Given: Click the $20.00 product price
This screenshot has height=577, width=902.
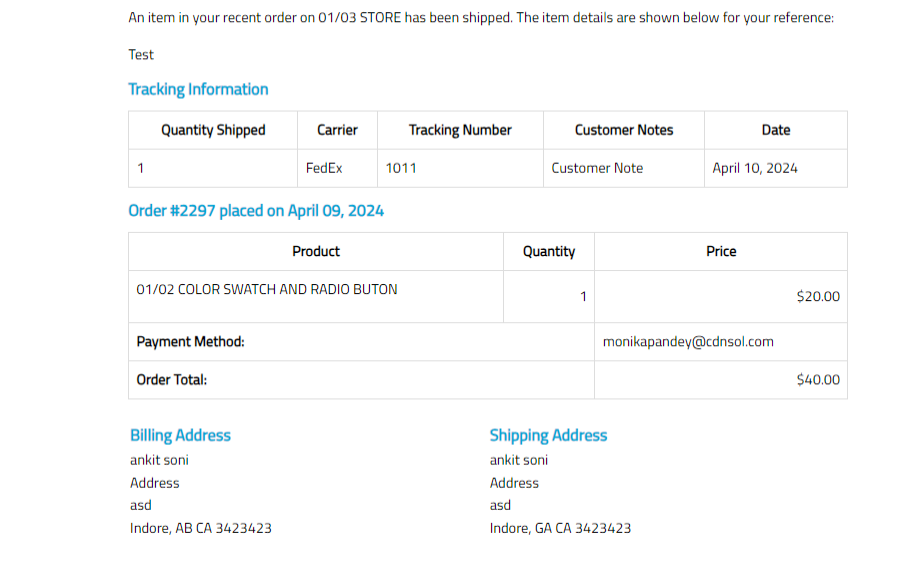Looking at the screenshot, I should pos(818,296).
